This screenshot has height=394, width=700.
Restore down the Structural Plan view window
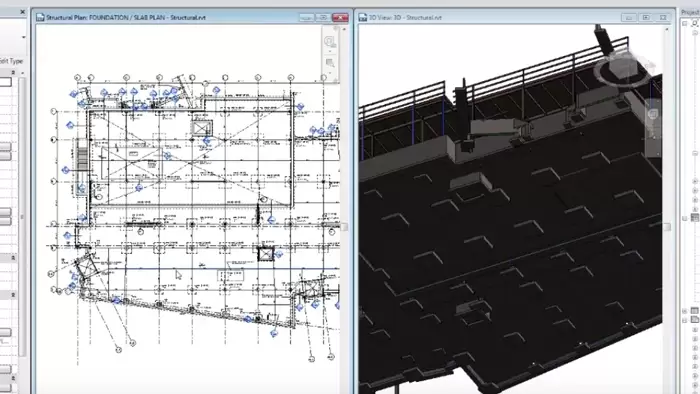coord(323,17)
